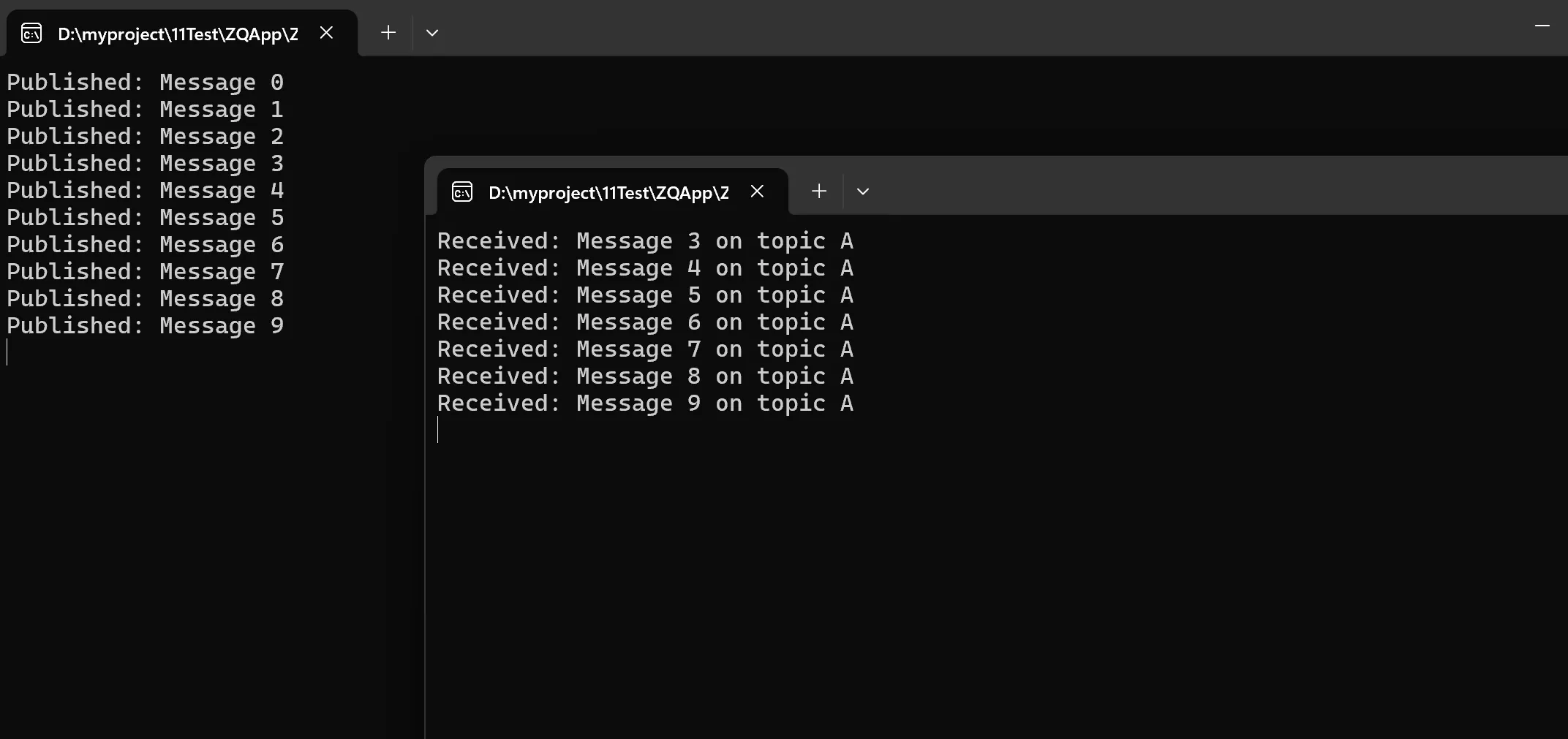Select the receiver window's D:\myproject tab

pos(608,193)
